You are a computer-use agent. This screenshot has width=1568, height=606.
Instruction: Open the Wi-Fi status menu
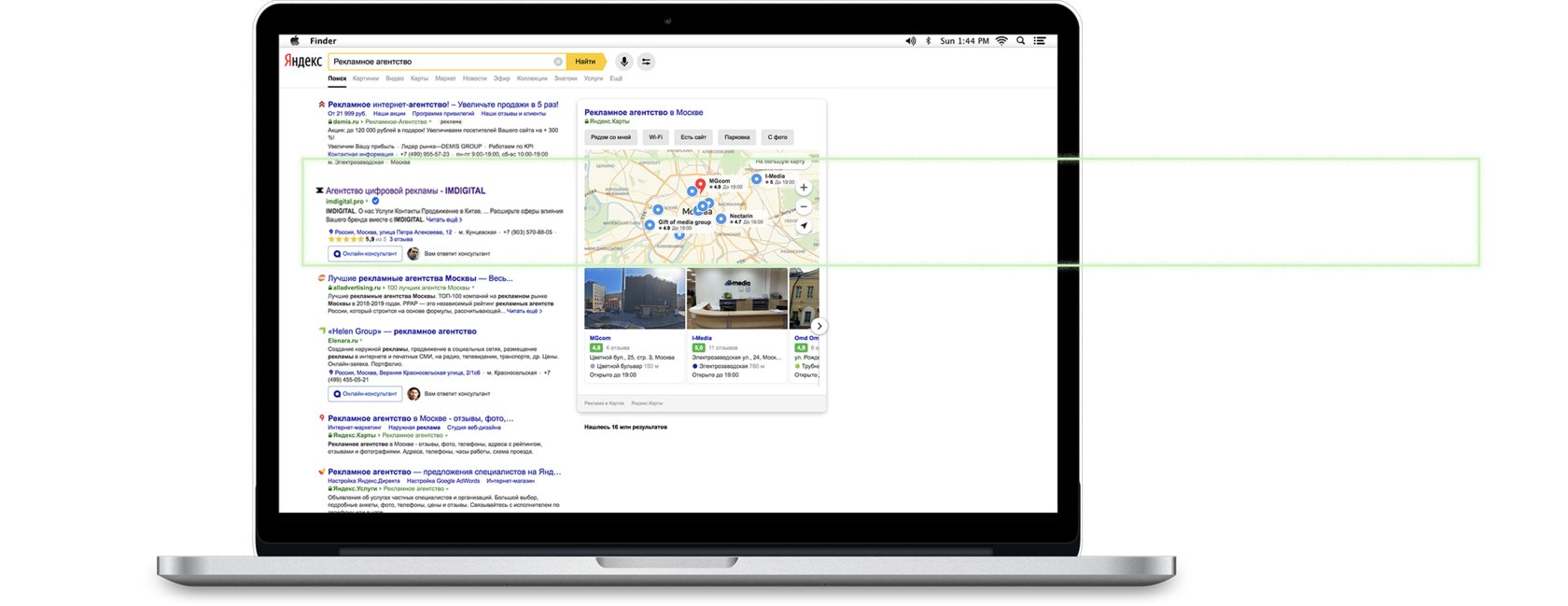click(x=1001, y=41)
